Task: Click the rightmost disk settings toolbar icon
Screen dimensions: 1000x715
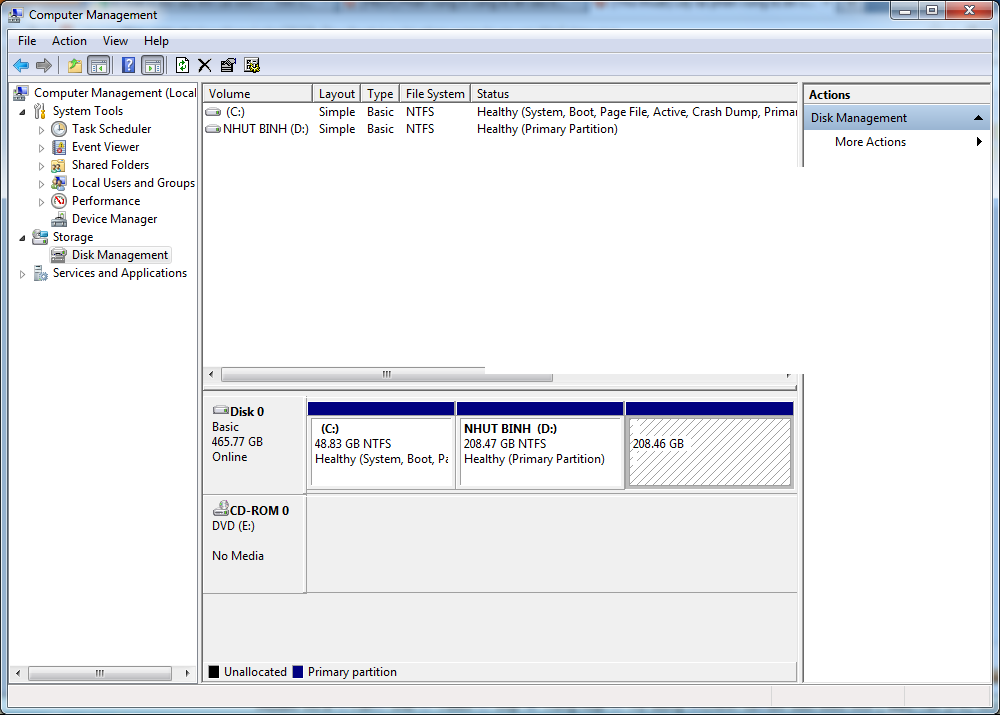Action: [252, 66]
